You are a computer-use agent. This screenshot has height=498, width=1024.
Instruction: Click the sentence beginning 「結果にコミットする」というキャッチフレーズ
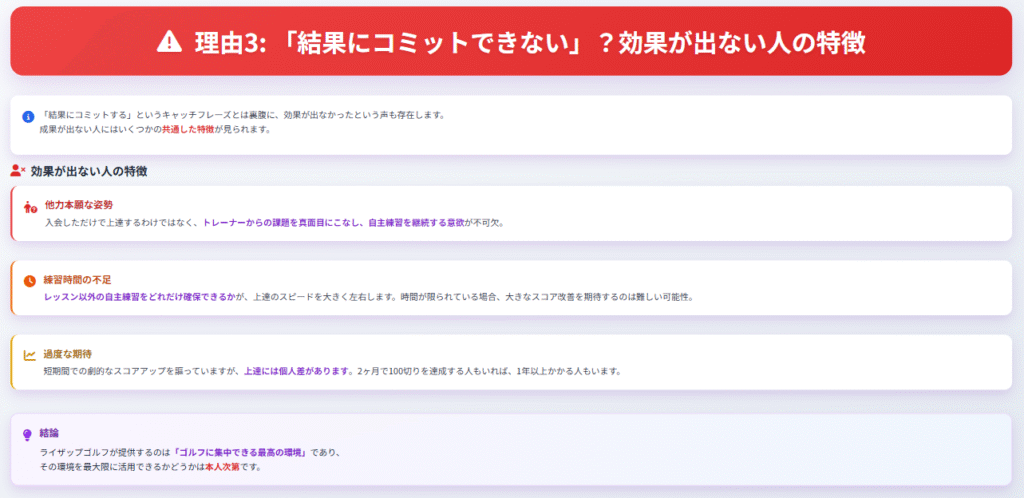(x=242, y=115)
